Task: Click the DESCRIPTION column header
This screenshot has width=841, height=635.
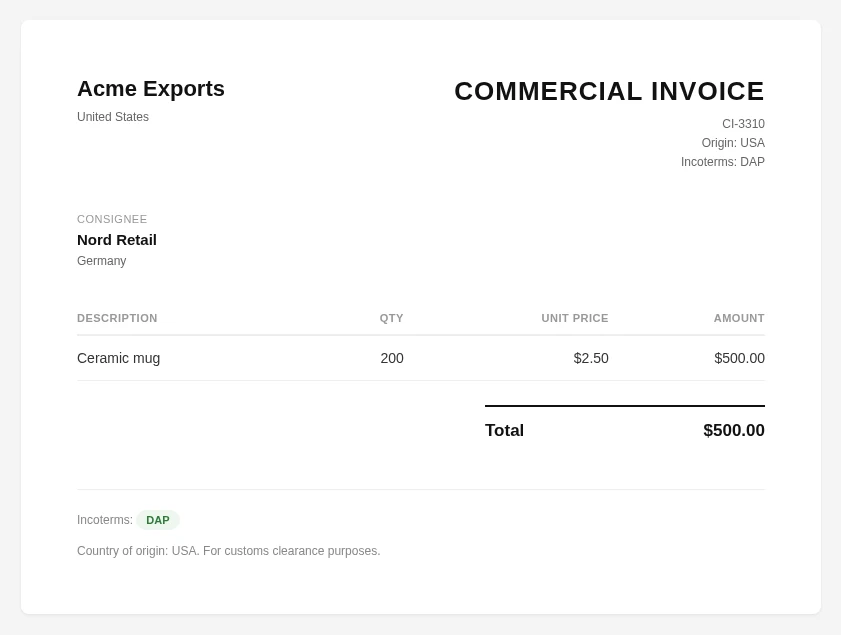Action: [x=117, y=318]
